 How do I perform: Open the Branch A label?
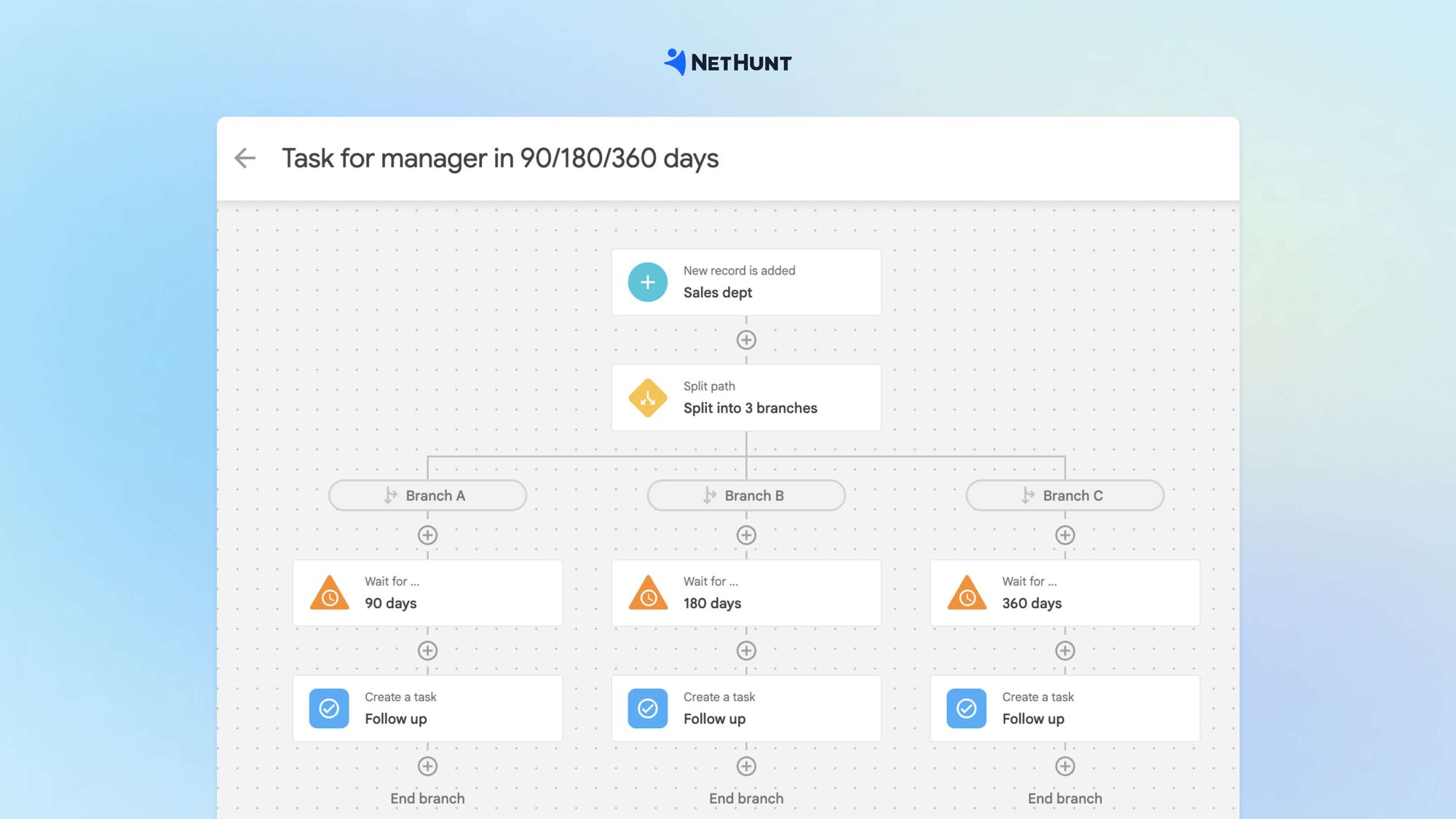click(428, 495)
